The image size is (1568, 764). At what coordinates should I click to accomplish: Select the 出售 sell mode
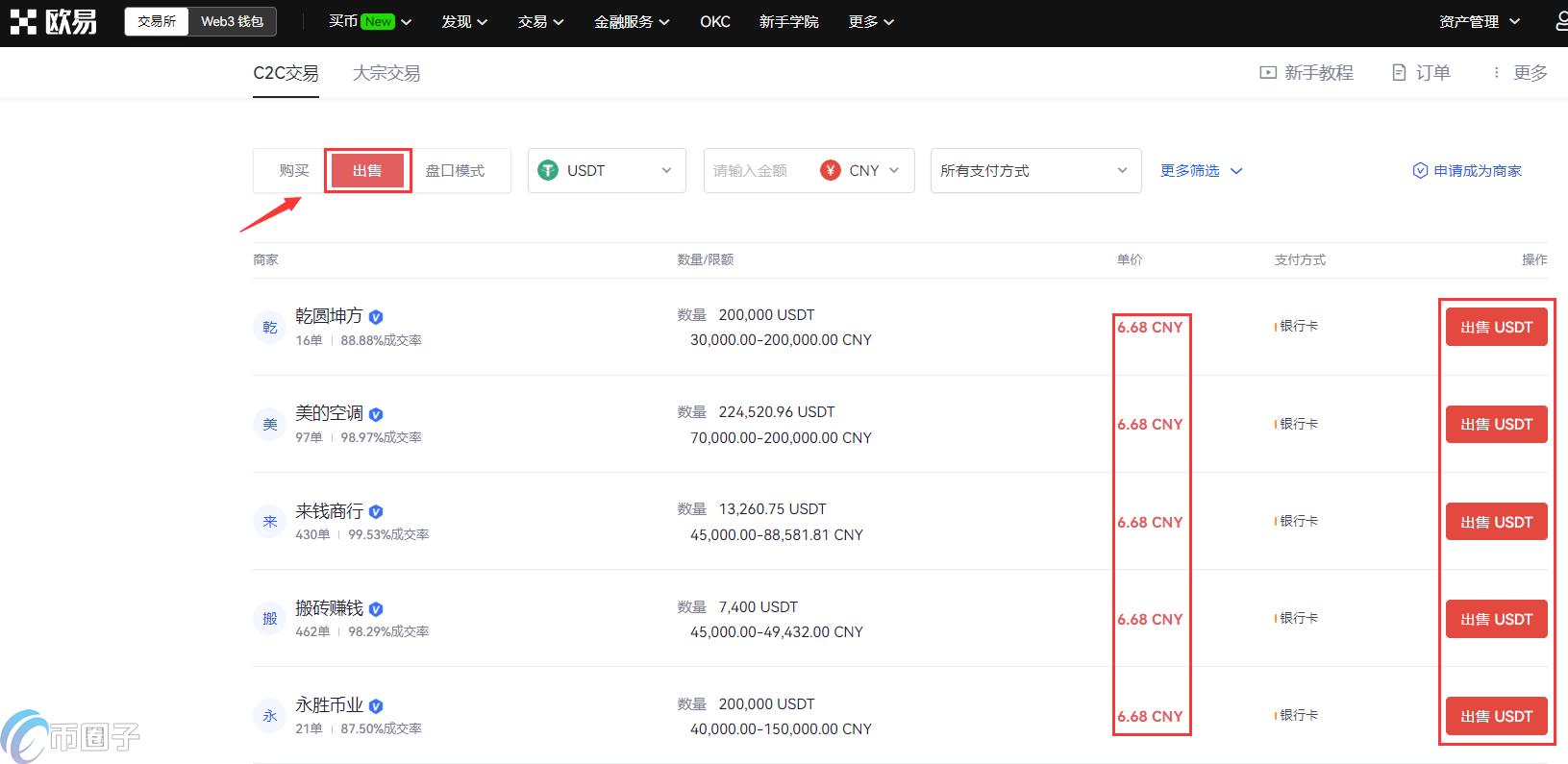pyautogui.click(x=367, y=171)
